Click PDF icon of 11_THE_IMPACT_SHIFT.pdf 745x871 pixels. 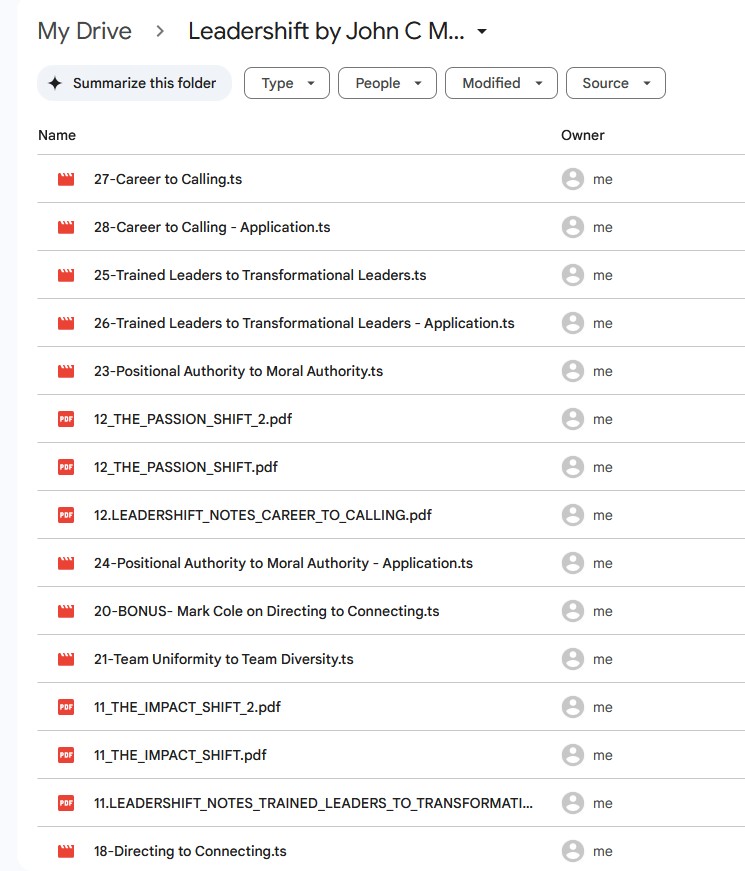click(x=66, y=756)
